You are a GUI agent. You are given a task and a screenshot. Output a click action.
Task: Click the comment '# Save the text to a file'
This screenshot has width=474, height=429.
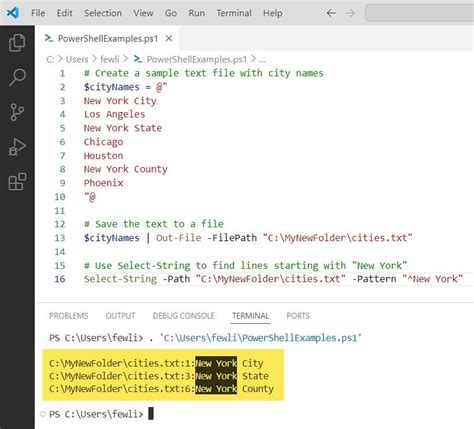[x=154, y=224]
